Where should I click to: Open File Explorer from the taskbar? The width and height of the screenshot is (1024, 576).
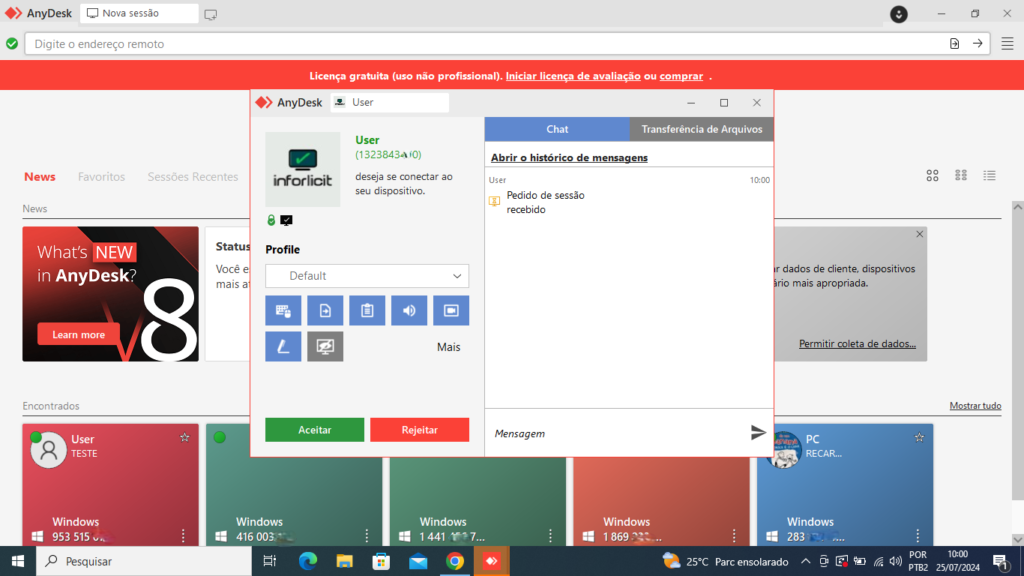point(344,561)
